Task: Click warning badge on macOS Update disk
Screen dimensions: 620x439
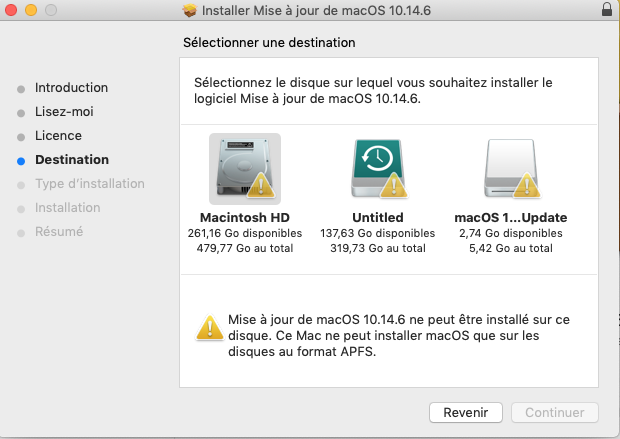Action: click(528, 186)
